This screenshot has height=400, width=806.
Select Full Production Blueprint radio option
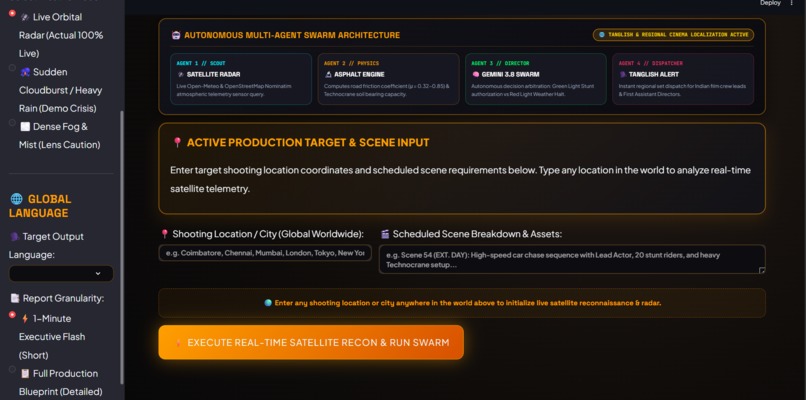pos(12,369)
